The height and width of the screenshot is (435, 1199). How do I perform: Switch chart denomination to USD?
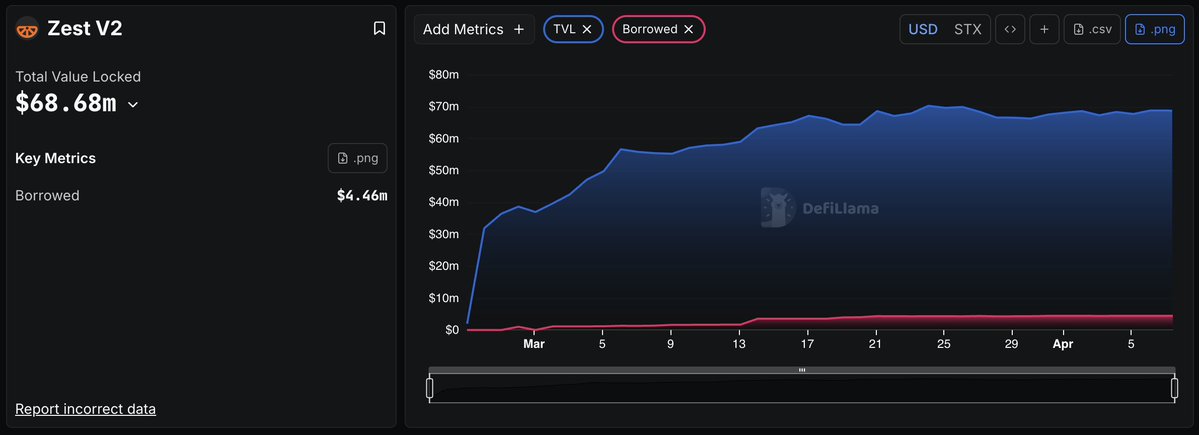click(x=923, y=29)
